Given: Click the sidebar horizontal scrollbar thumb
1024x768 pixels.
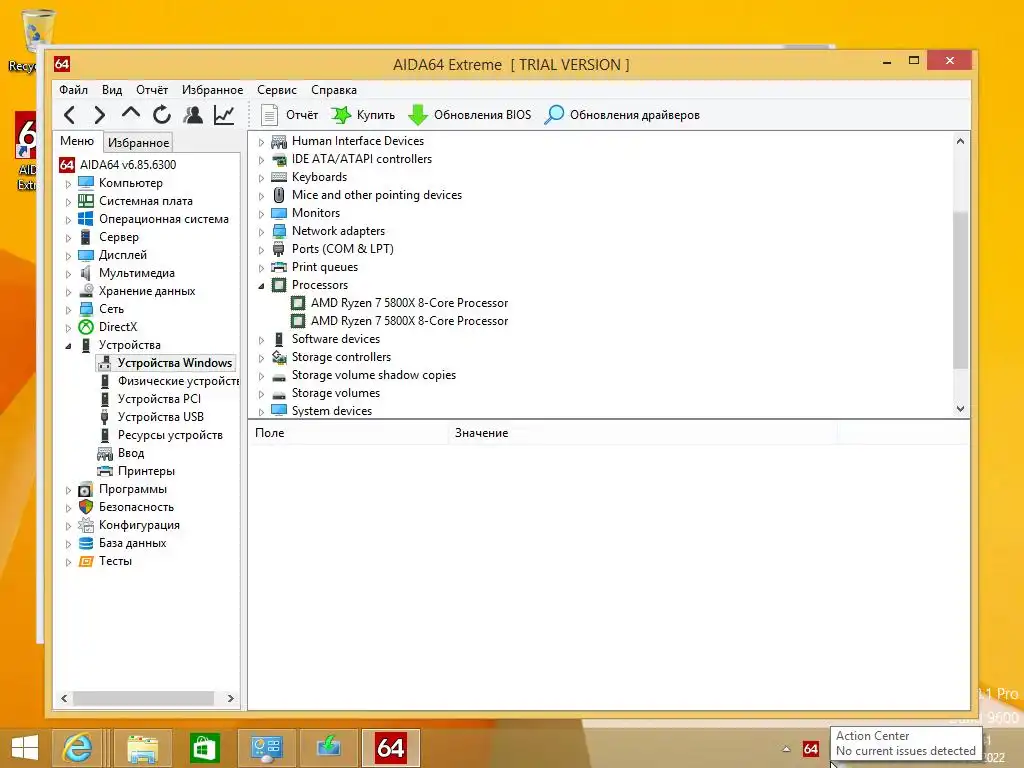Looking at the screenshot, I should click(x=143, y=698).
